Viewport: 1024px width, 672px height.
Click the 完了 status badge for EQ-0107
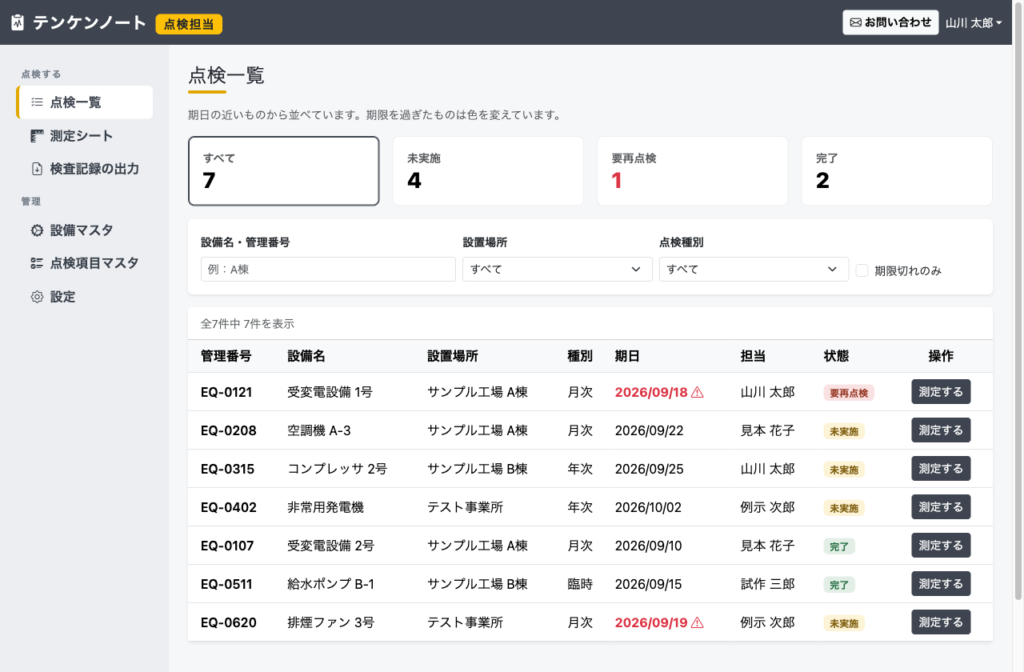pos(839,547)
